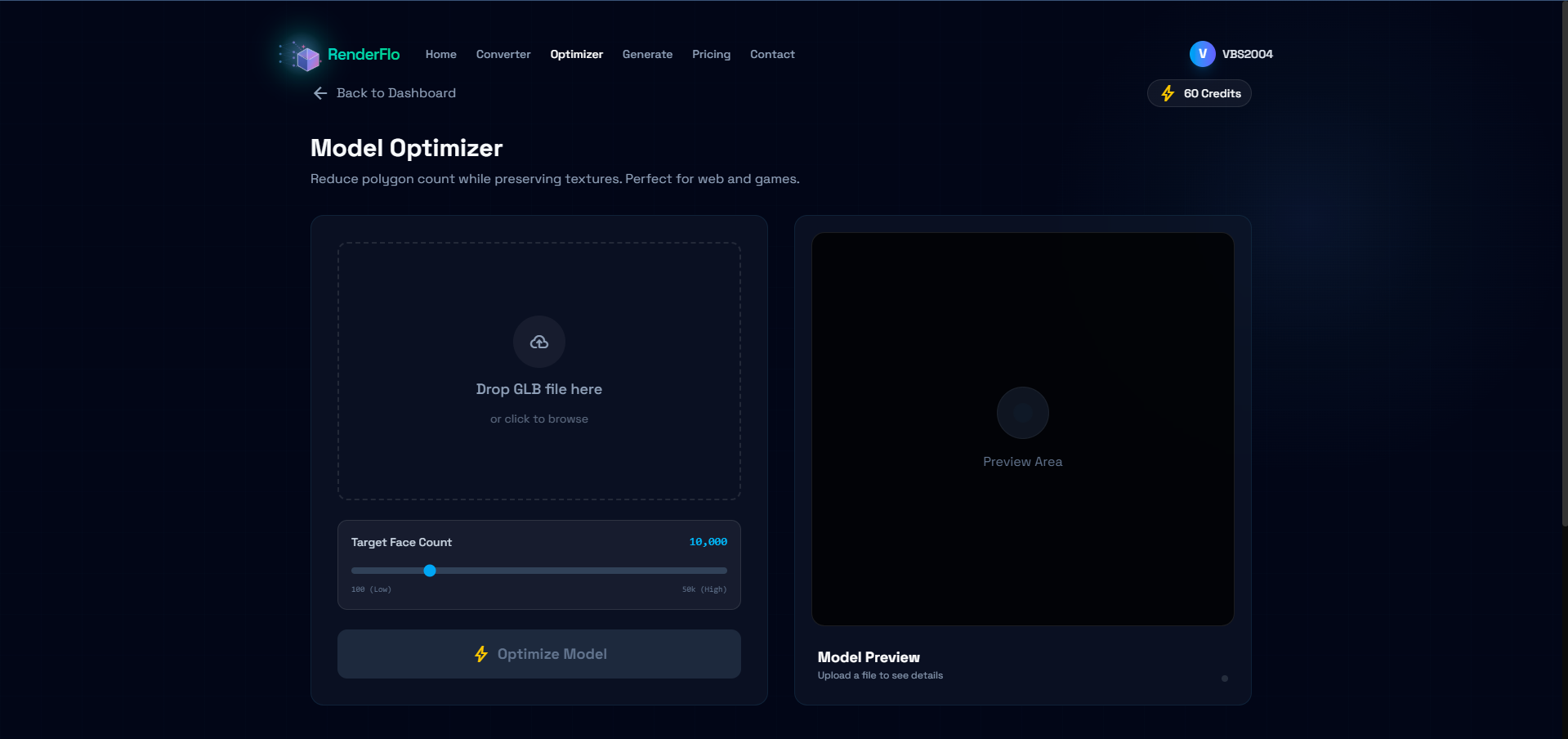Click the 10,000 face count value

(x=708, y=541)
